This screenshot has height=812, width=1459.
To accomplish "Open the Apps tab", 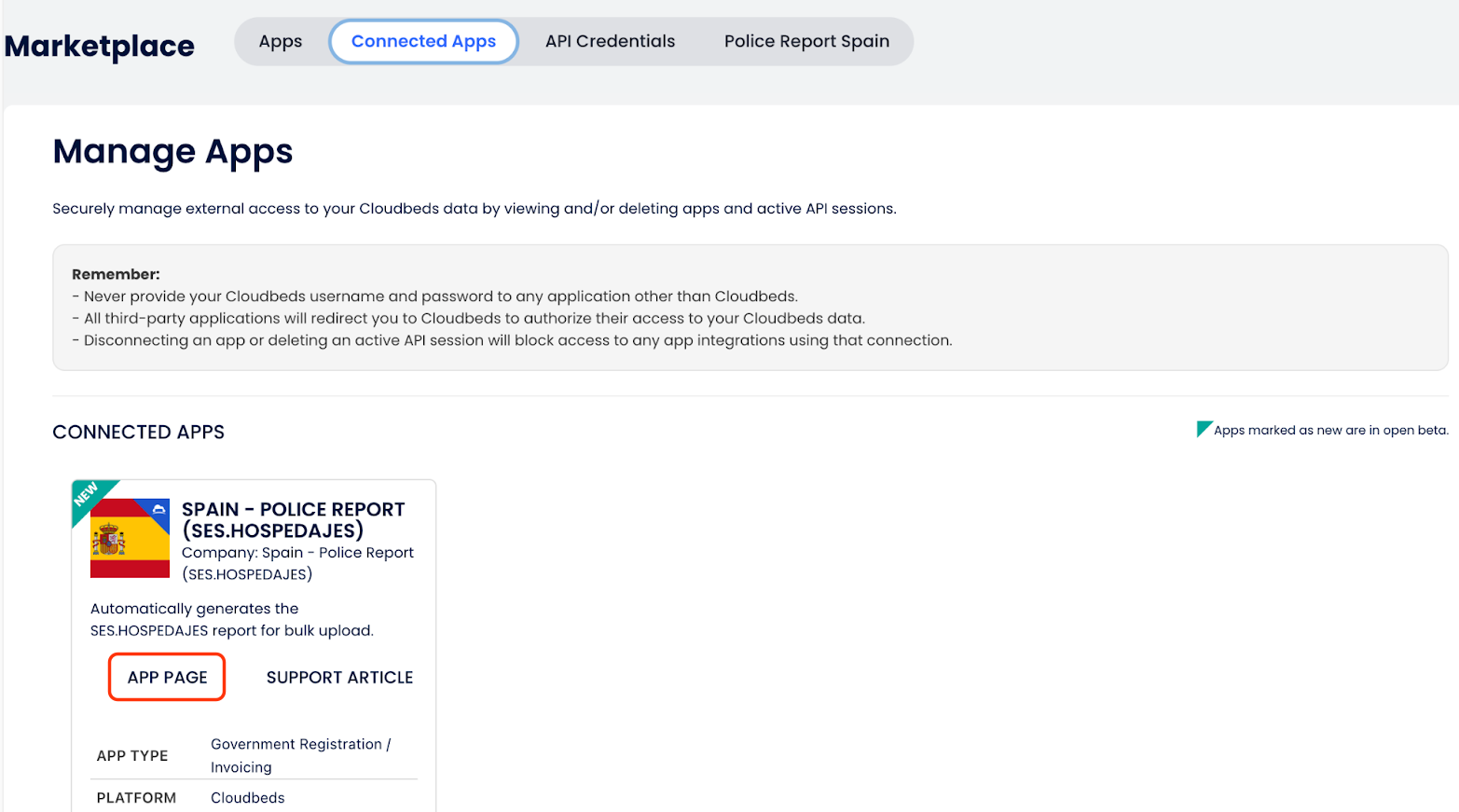I will click(281, 42).
